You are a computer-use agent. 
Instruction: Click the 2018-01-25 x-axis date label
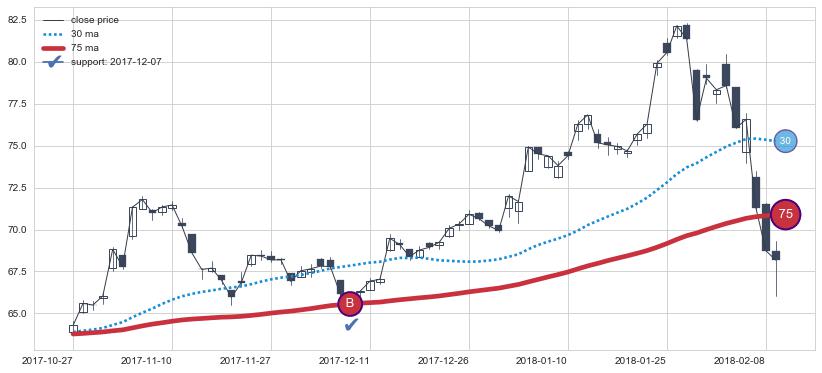(x=641, y=360)
